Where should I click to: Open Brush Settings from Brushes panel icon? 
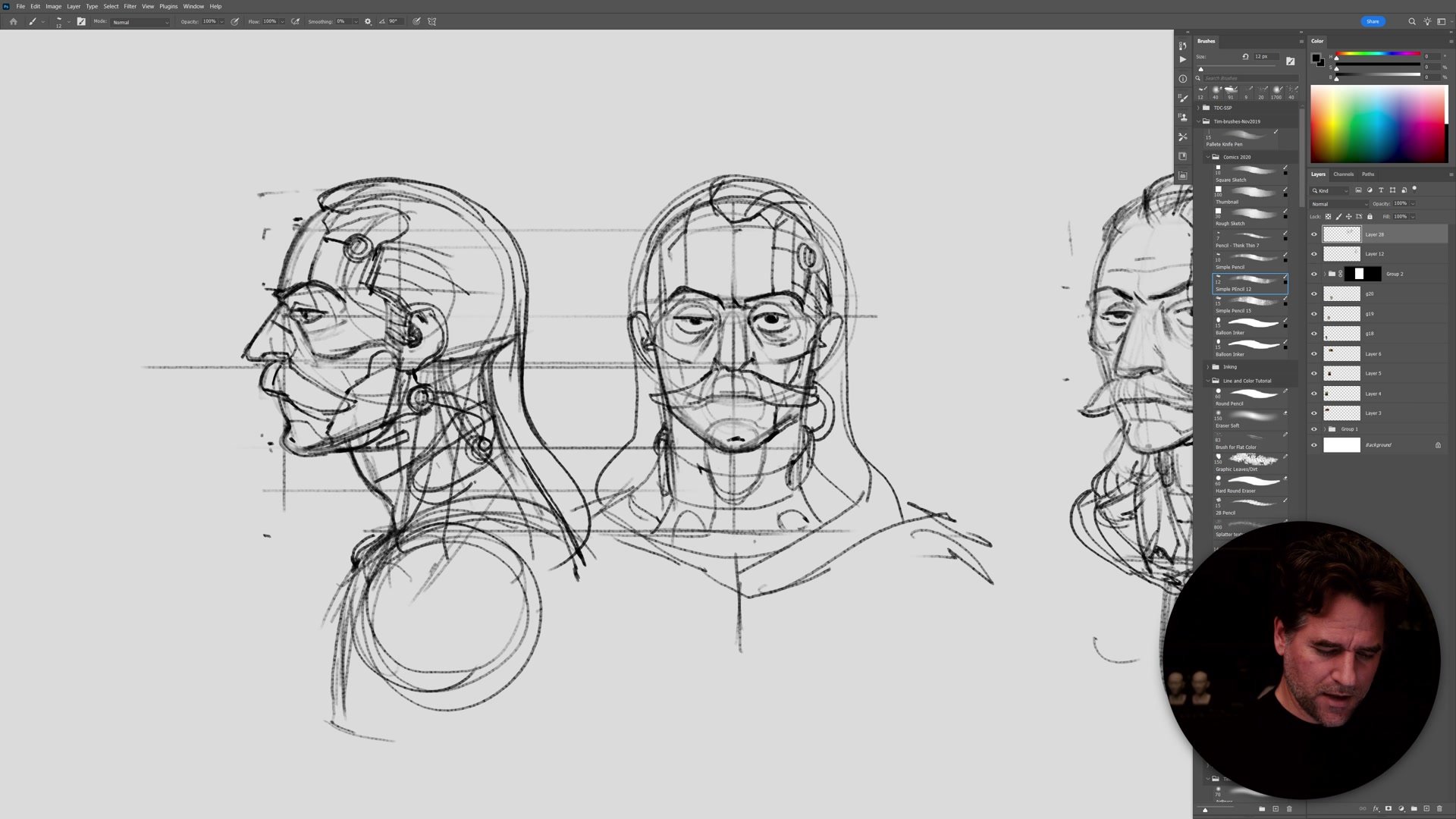pos(1290,61)
